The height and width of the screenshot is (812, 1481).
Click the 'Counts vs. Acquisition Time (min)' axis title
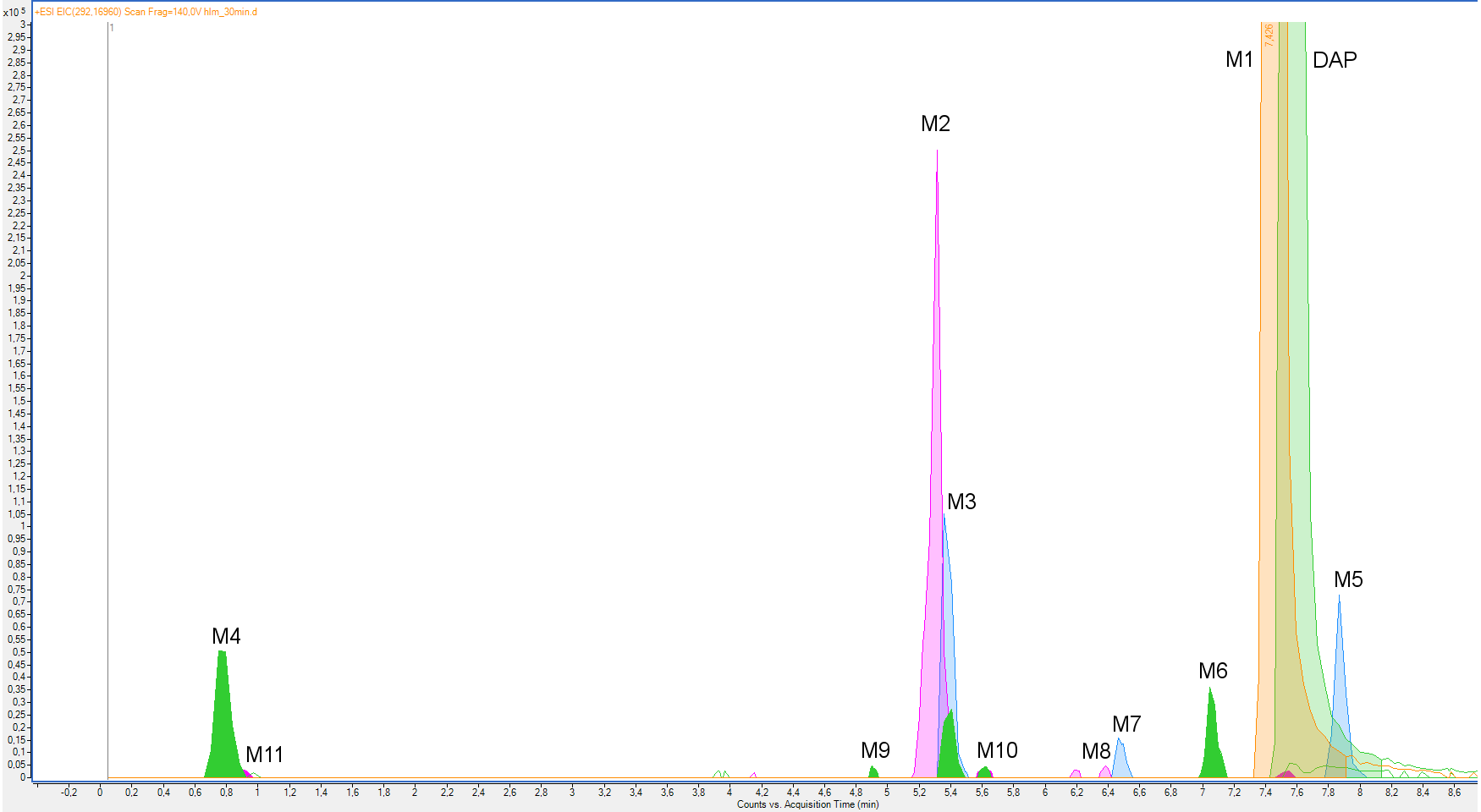click(x=807, y=804)
